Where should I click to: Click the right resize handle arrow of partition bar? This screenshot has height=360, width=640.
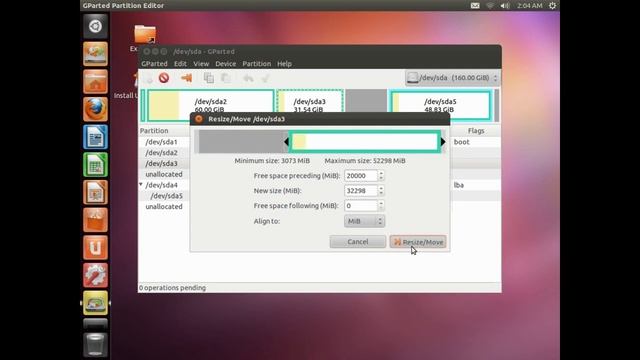[443, 142]
